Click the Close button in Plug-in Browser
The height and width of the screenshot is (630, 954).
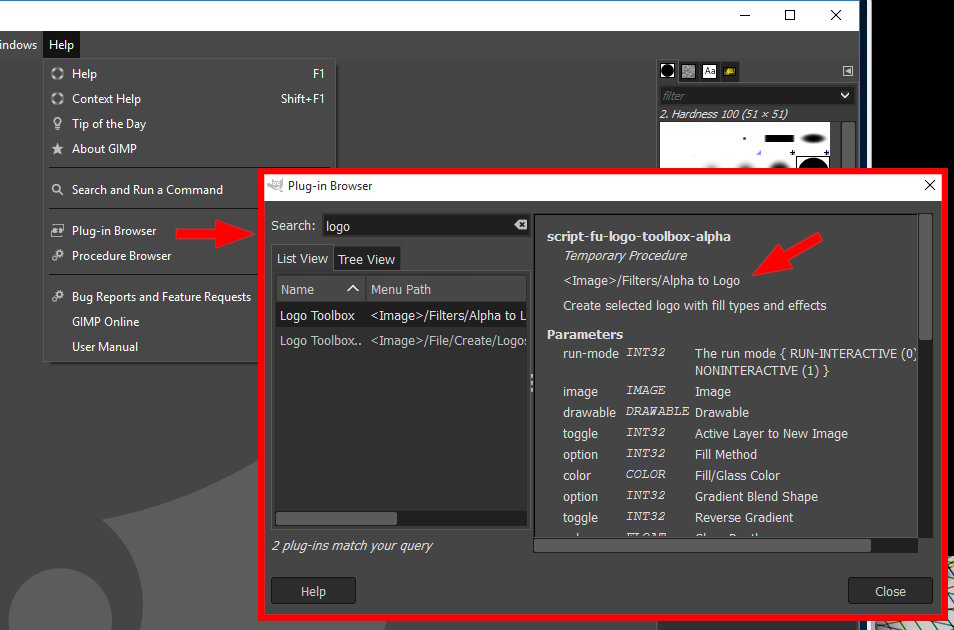click(x=890, y=591)
